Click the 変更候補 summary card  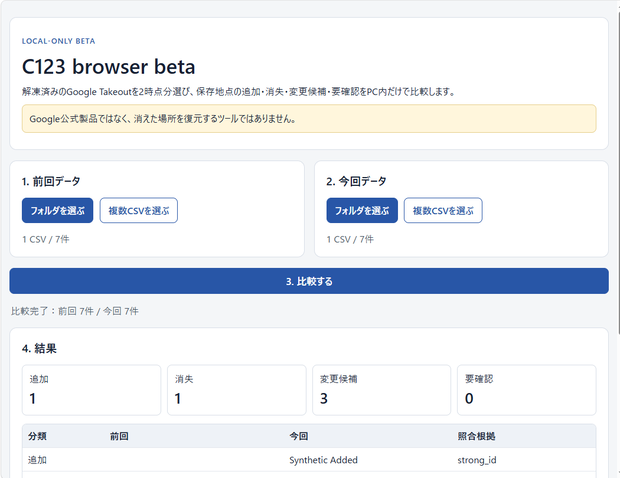click(x=382, y=390)
